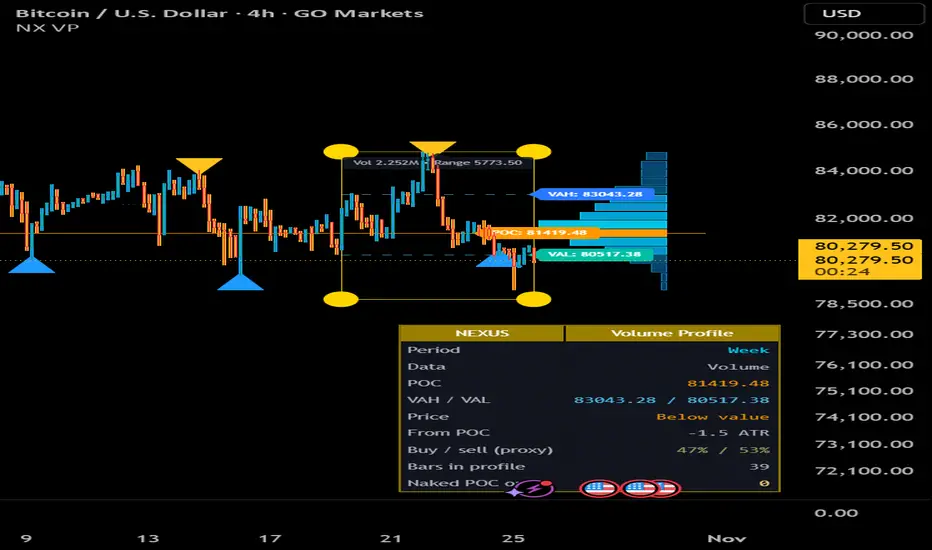932x550 pixels.
Task: Click the -1.5 ATR value
Action: click(729, 433)
